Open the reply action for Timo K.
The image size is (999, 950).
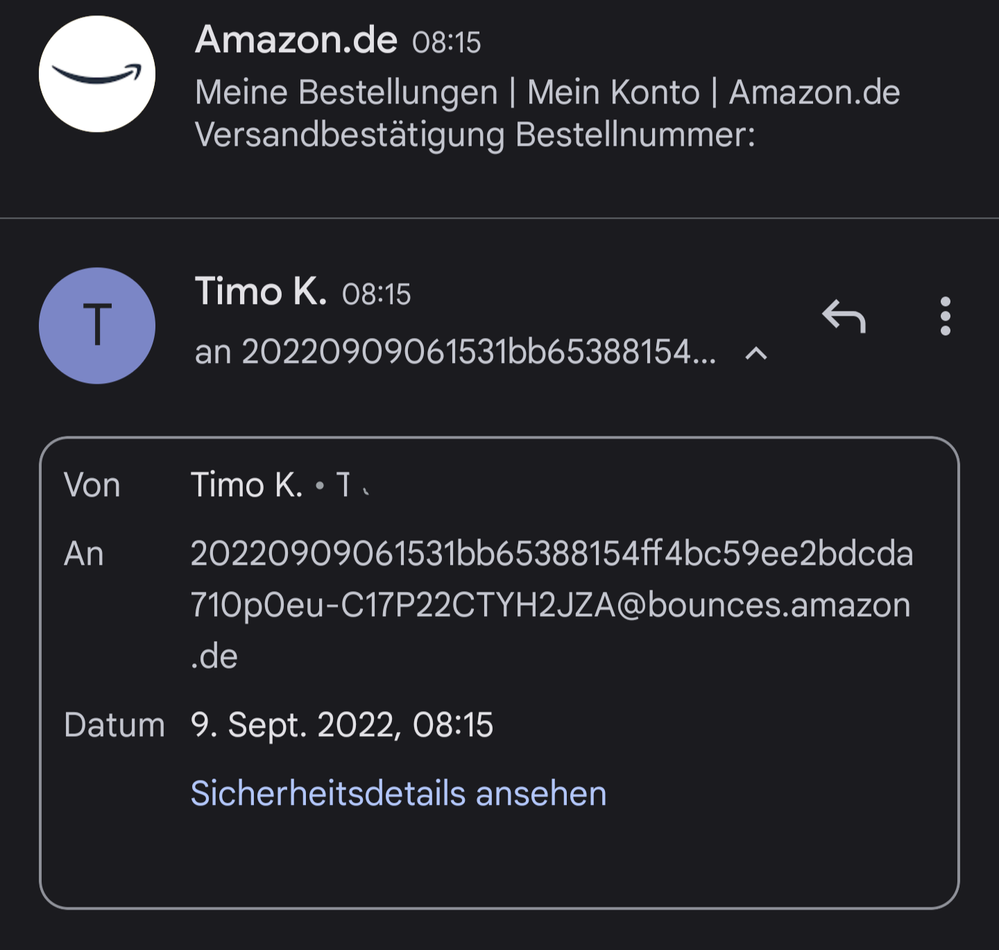[x=843, y=316]
